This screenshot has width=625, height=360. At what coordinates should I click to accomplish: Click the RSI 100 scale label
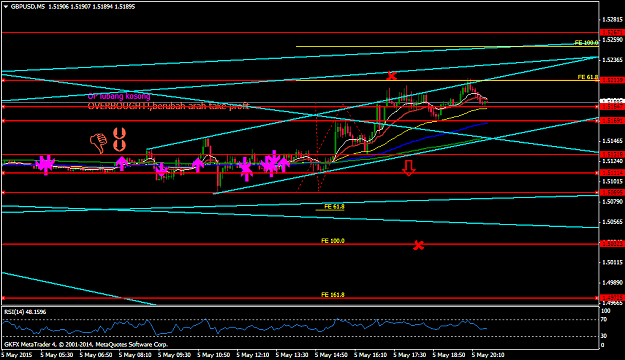pyautogui.click(x=605, y=311)
